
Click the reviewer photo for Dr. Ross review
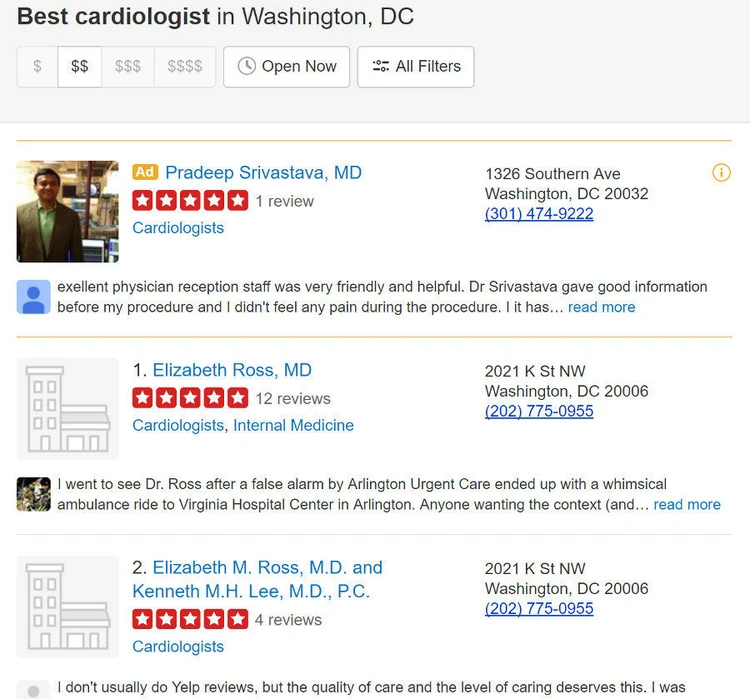tap(34, 494)
